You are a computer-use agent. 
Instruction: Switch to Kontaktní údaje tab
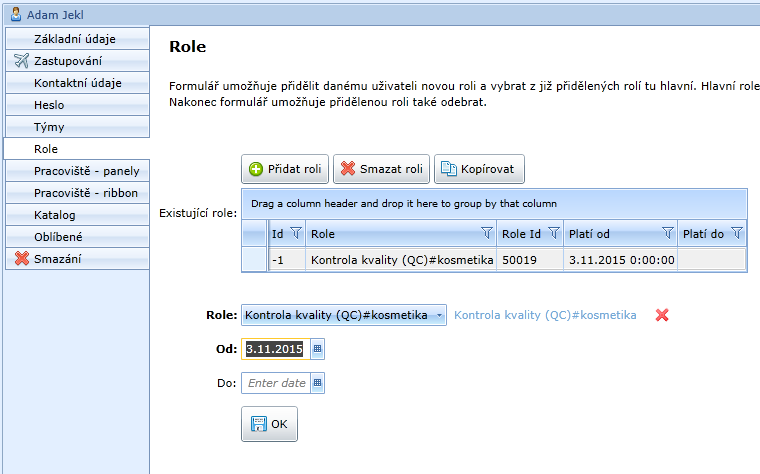[x=76, y=83]
